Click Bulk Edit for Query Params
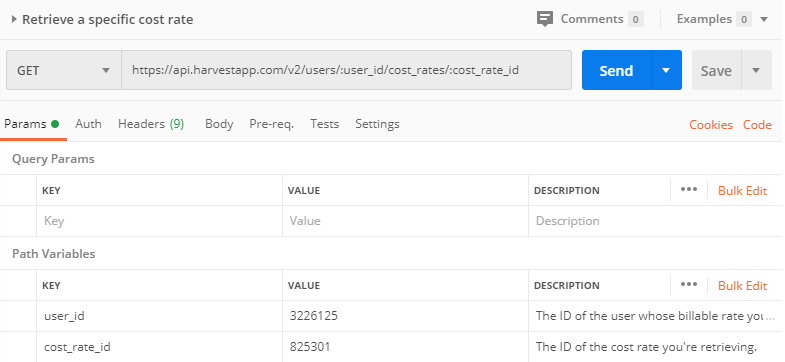Screen dimensions: 785x362 coord(742,191)
